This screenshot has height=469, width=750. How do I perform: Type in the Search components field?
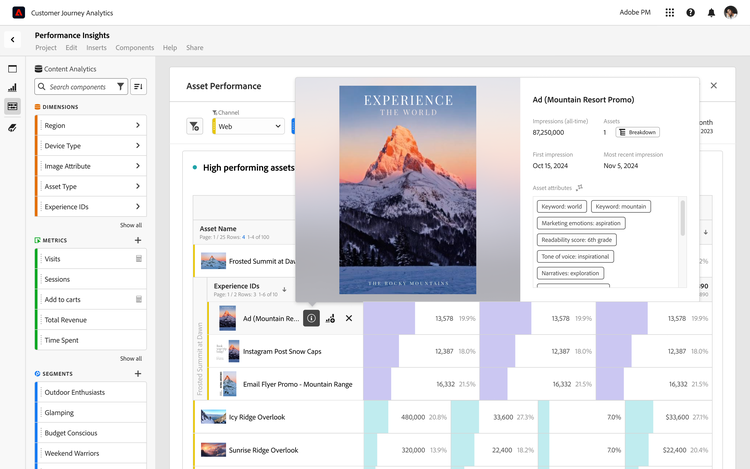point(80,87)
